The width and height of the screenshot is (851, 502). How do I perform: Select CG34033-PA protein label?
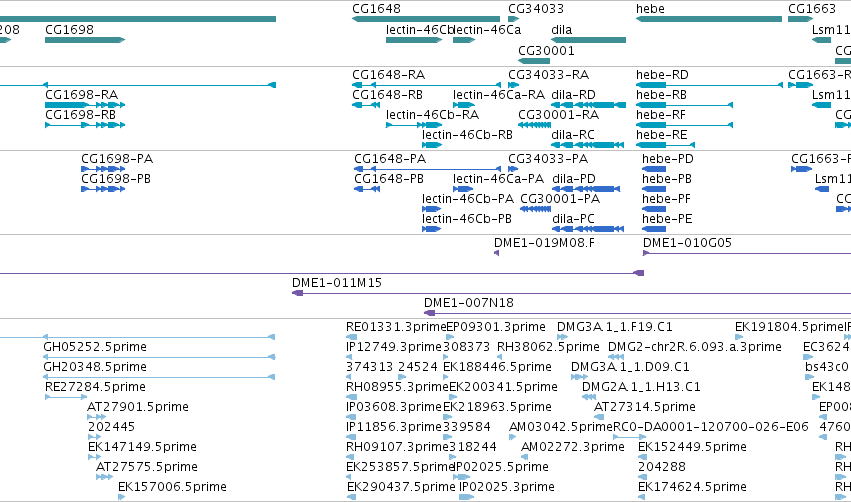pyautogui.click(x=548, y=159)
